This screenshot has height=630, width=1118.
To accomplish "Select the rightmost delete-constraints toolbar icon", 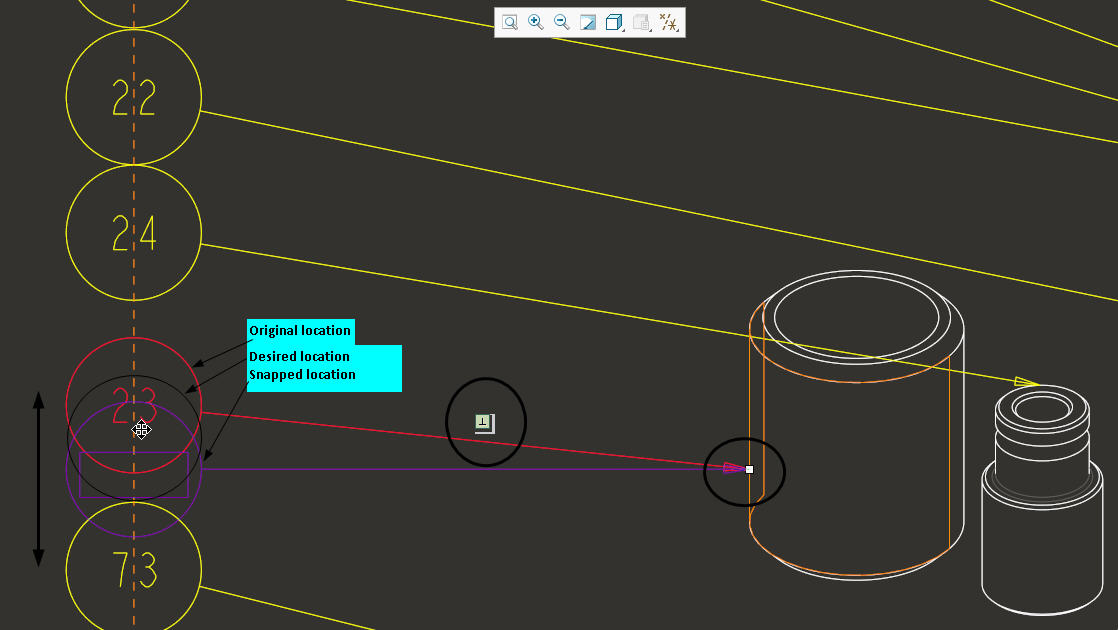I will coord(670,22).
